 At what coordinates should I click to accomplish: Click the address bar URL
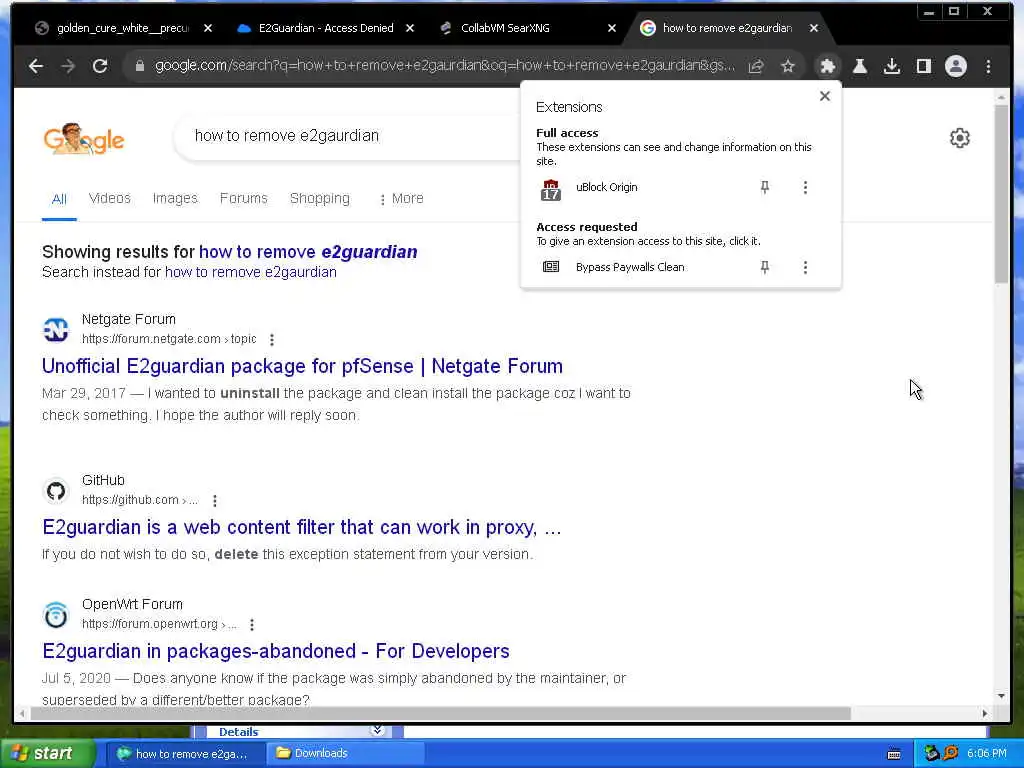pyautogui.click(x=444, y=66)
